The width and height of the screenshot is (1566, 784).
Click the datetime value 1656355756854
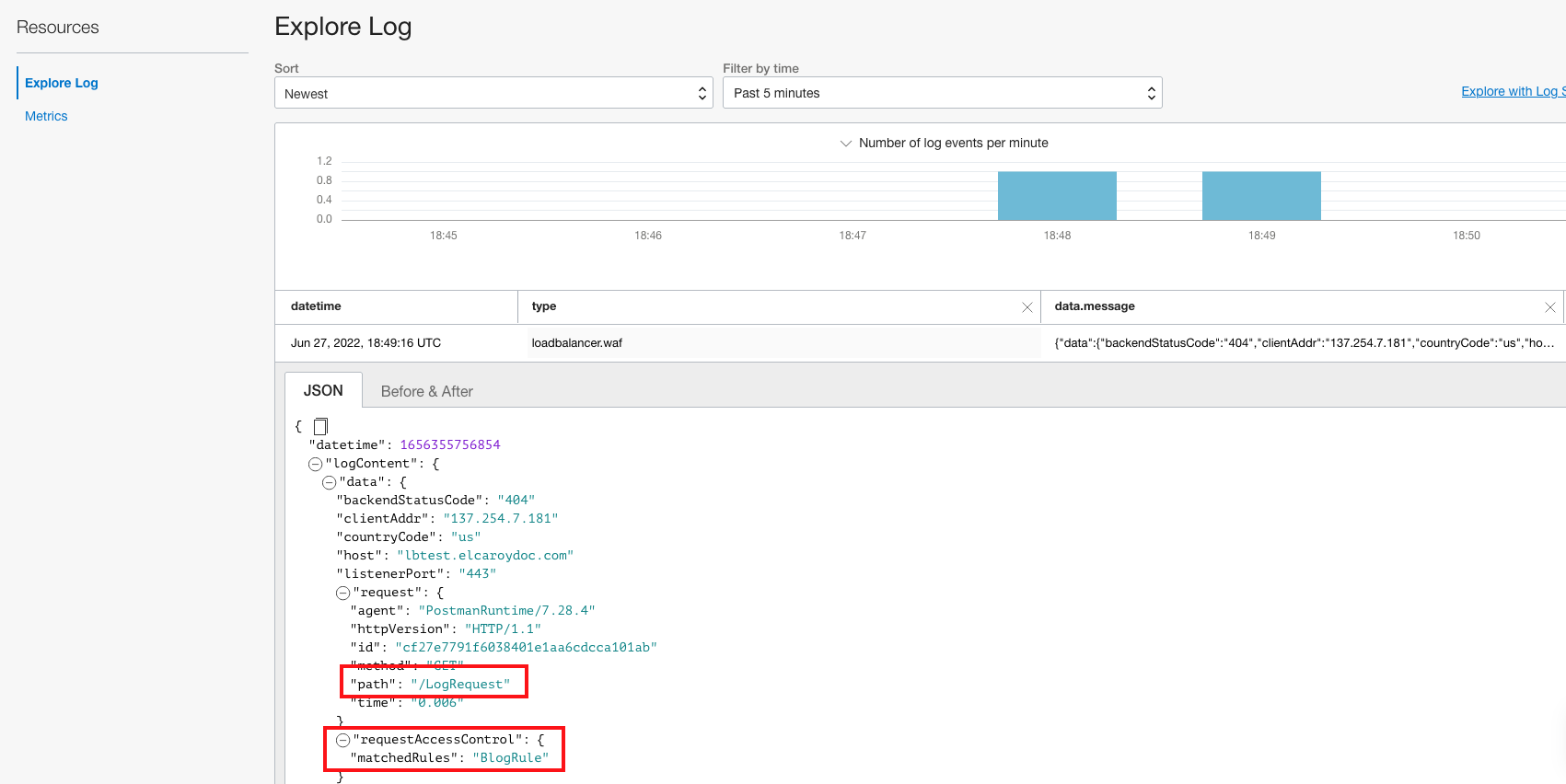[450, 444]
